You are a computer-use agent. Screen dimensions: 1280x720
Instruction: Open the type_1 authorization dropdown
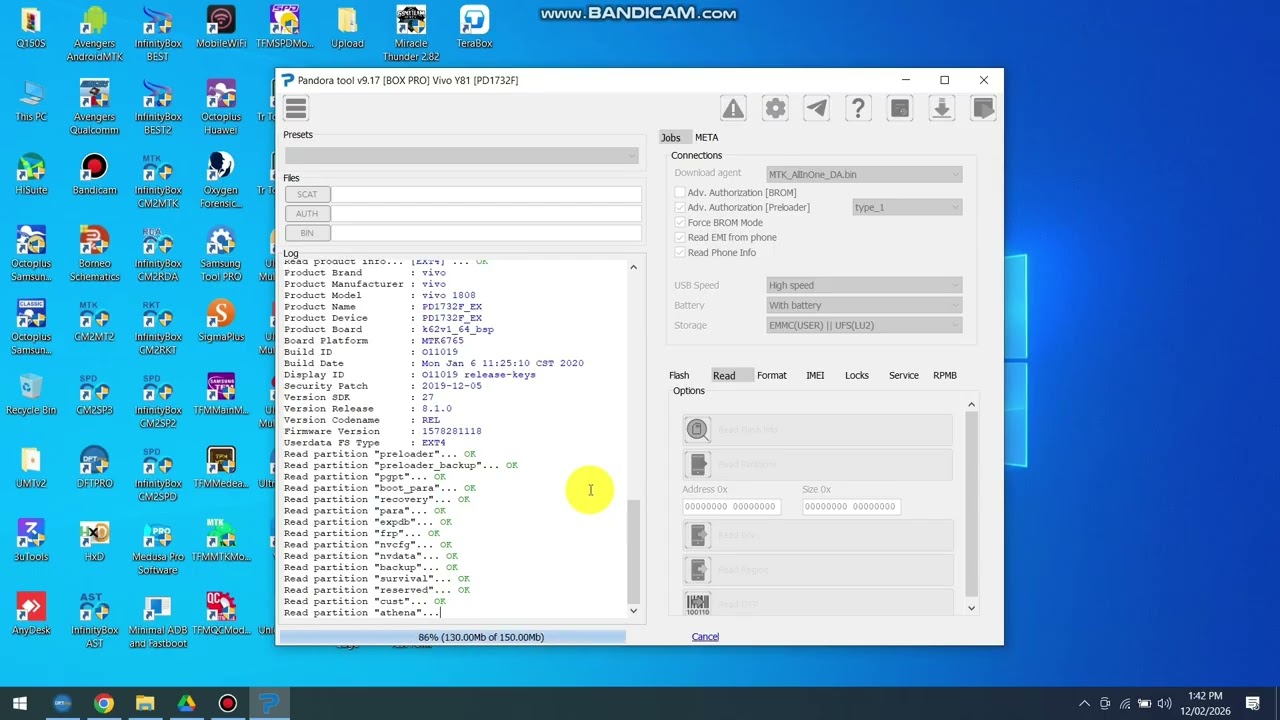point(907,207)
